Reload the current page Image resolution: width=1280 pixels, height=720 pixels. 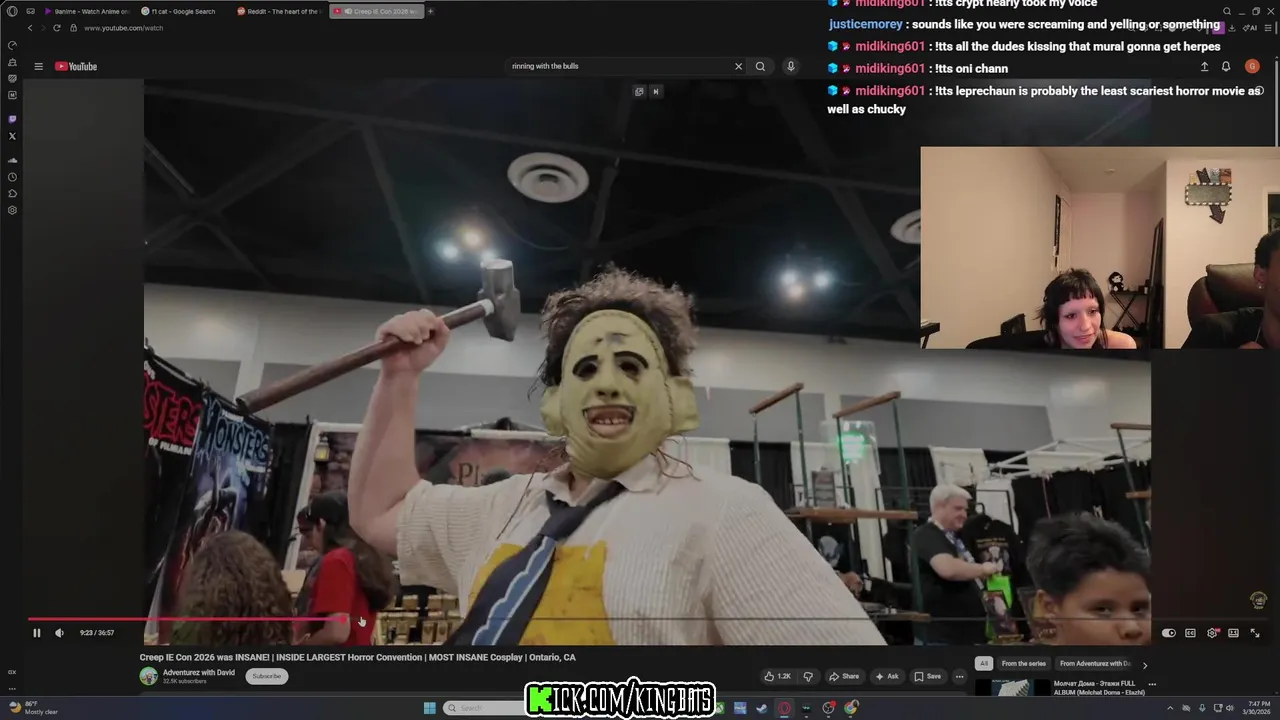pyautogui.click(x=58, y=28)
